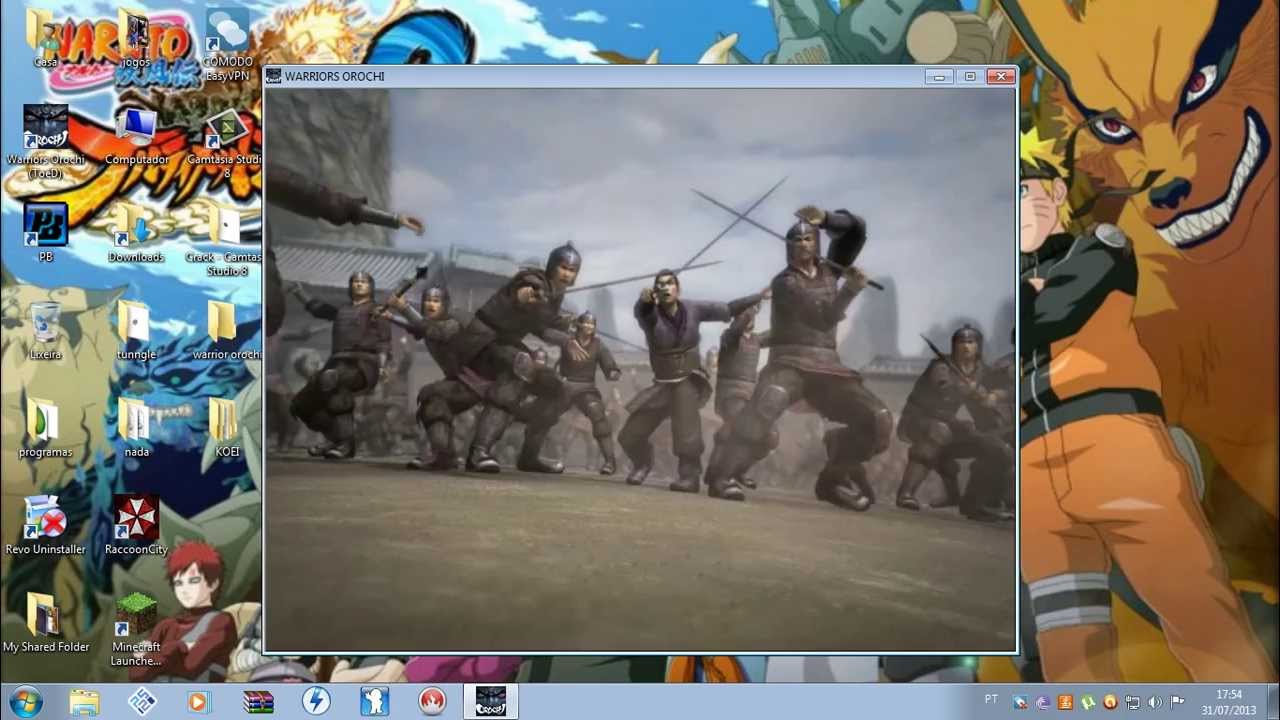This screenshot has height=720, width=1280.
Task: Click the WARRIORS OROCHI title bar icon
Action: [273, 76]
